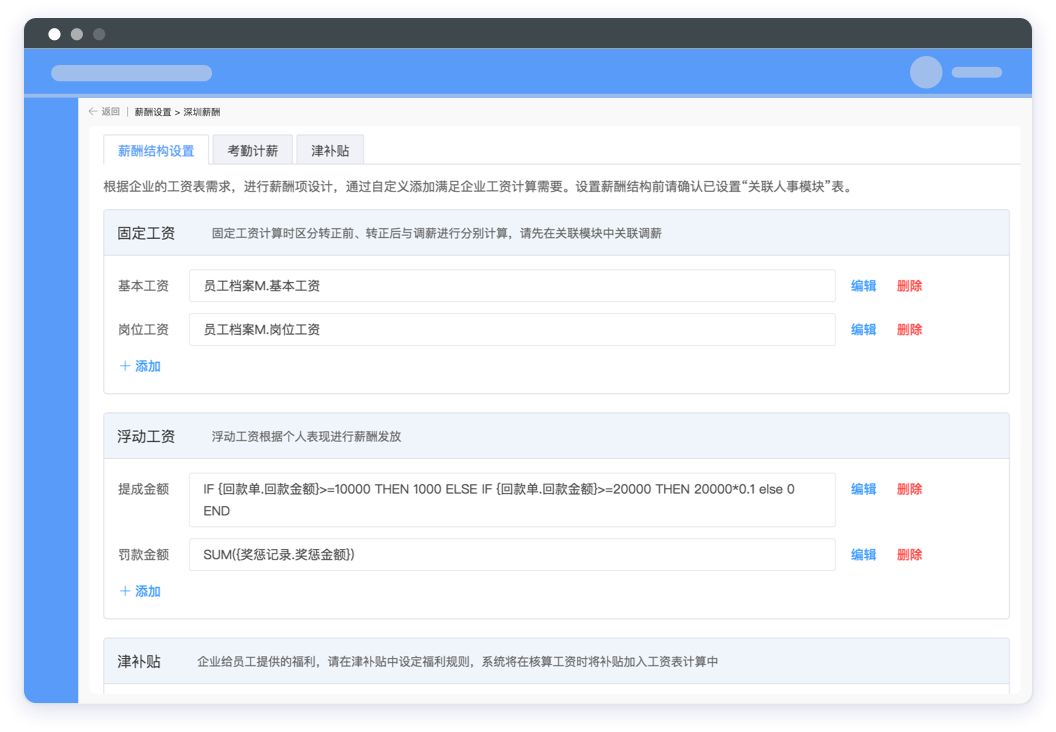Viewport: 1056px width, 732px height.
Task: Click 罚款金额 SUM formula field
Action: pos(512,554)
